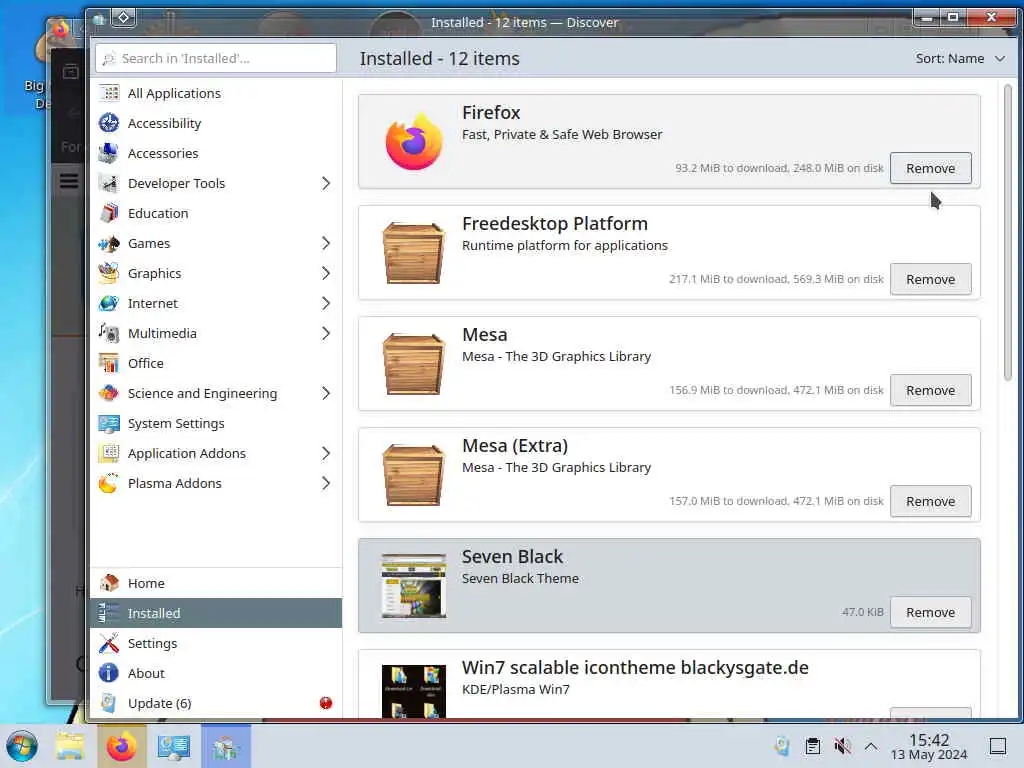
Task: Open the file manager from taskbar
Action: coord(70,746)
